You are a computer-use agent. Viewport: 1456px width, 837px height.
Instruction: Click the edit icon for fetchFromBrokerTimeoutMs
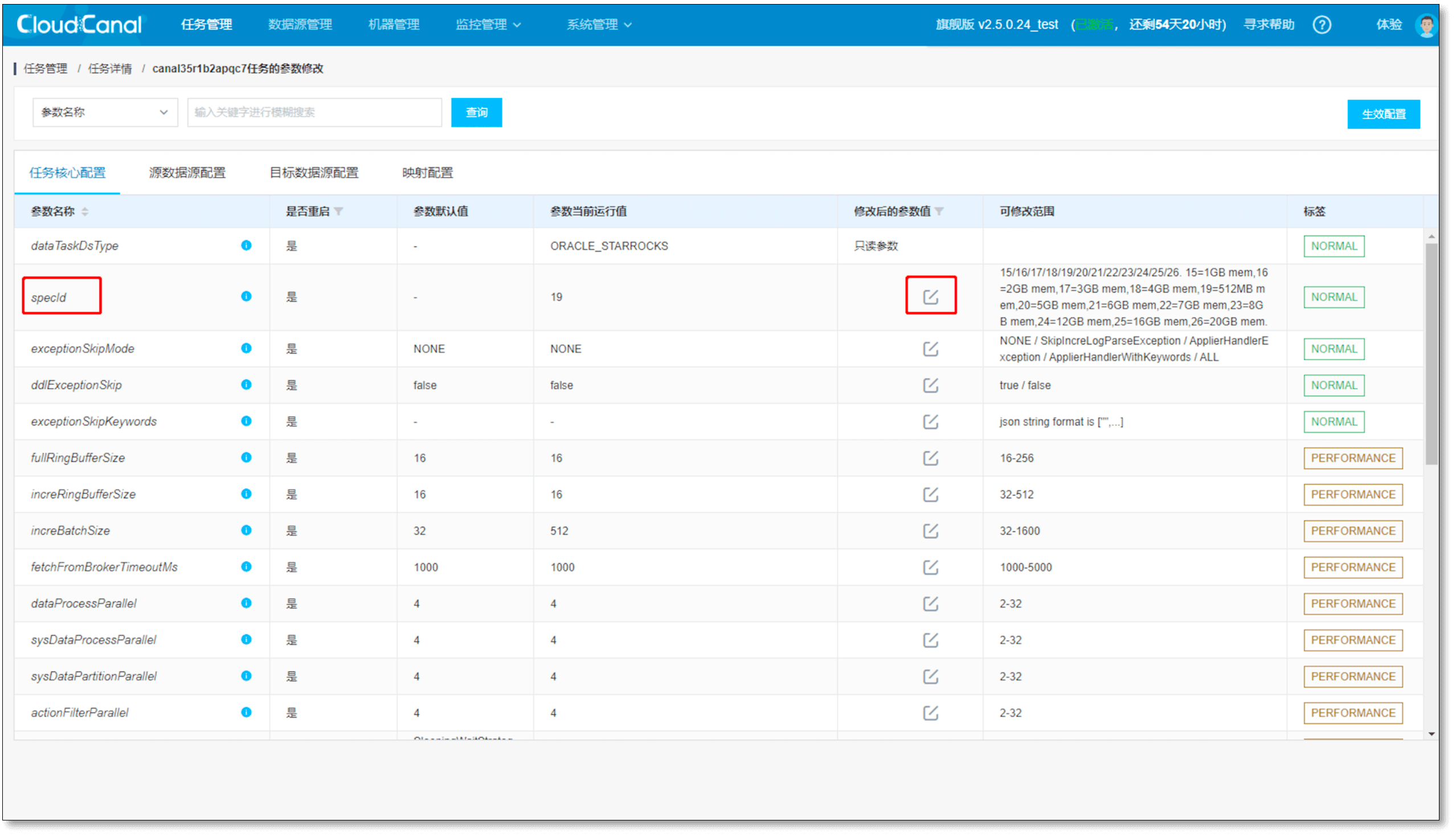[x=931, y=567]
